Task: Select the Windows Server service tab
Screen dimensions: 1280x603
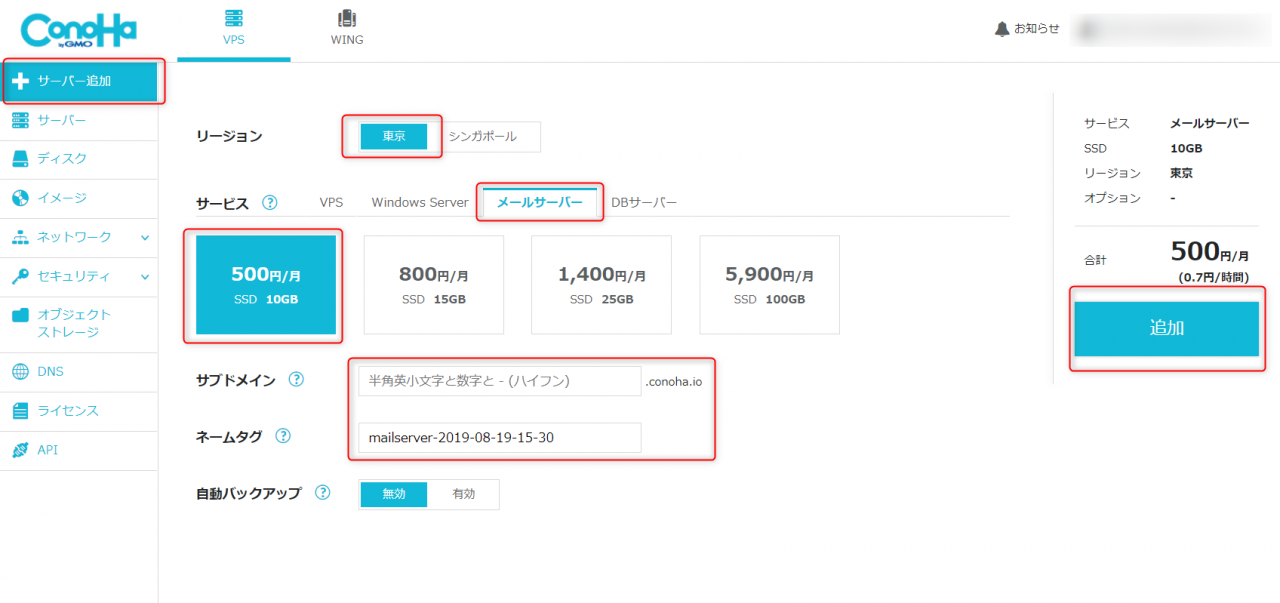Action: (x=420, y=202)
